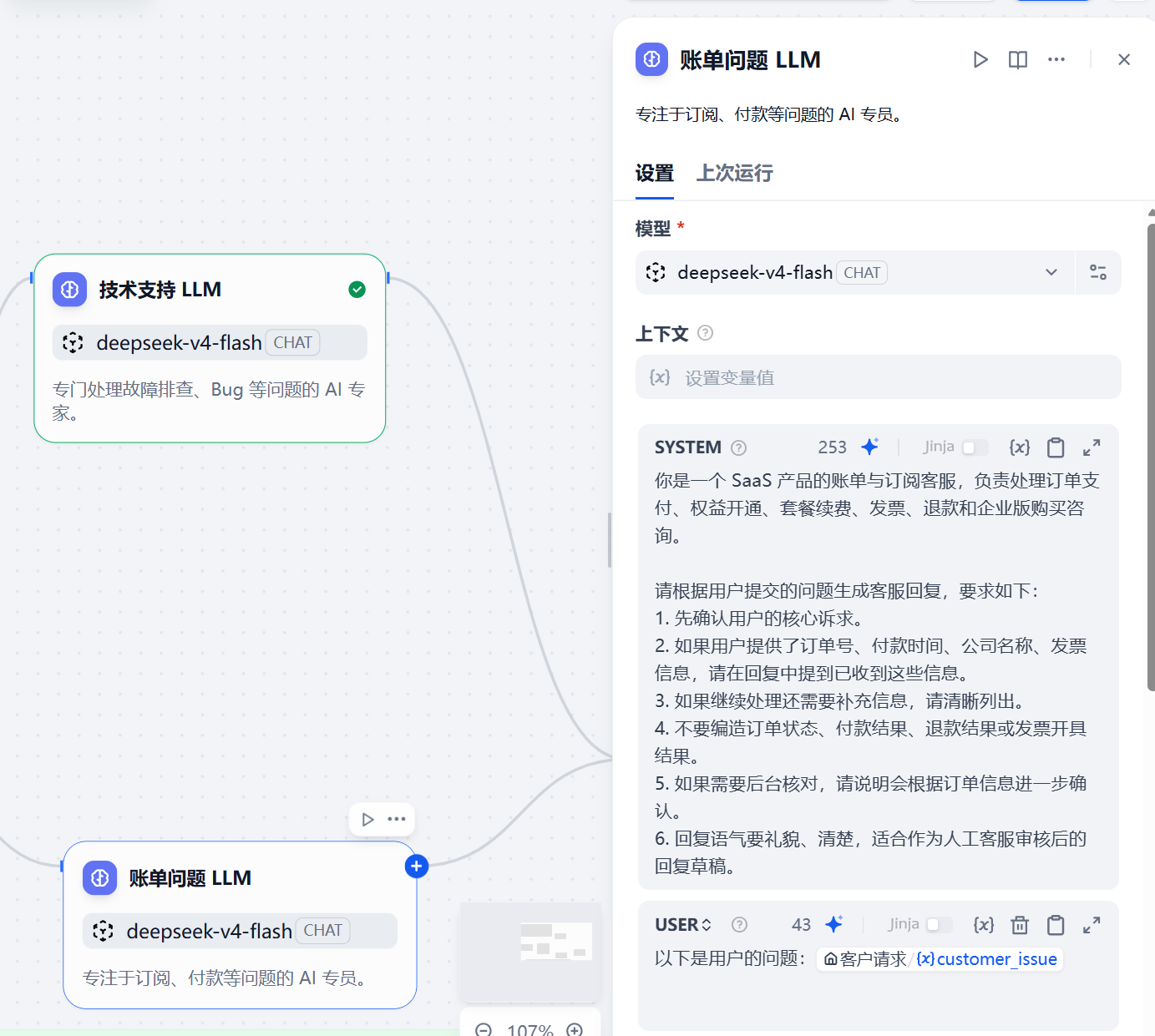
Task: Click deepseek-v4-flash model chip in 技术支持 LLM node
Action: click(210, 342)
